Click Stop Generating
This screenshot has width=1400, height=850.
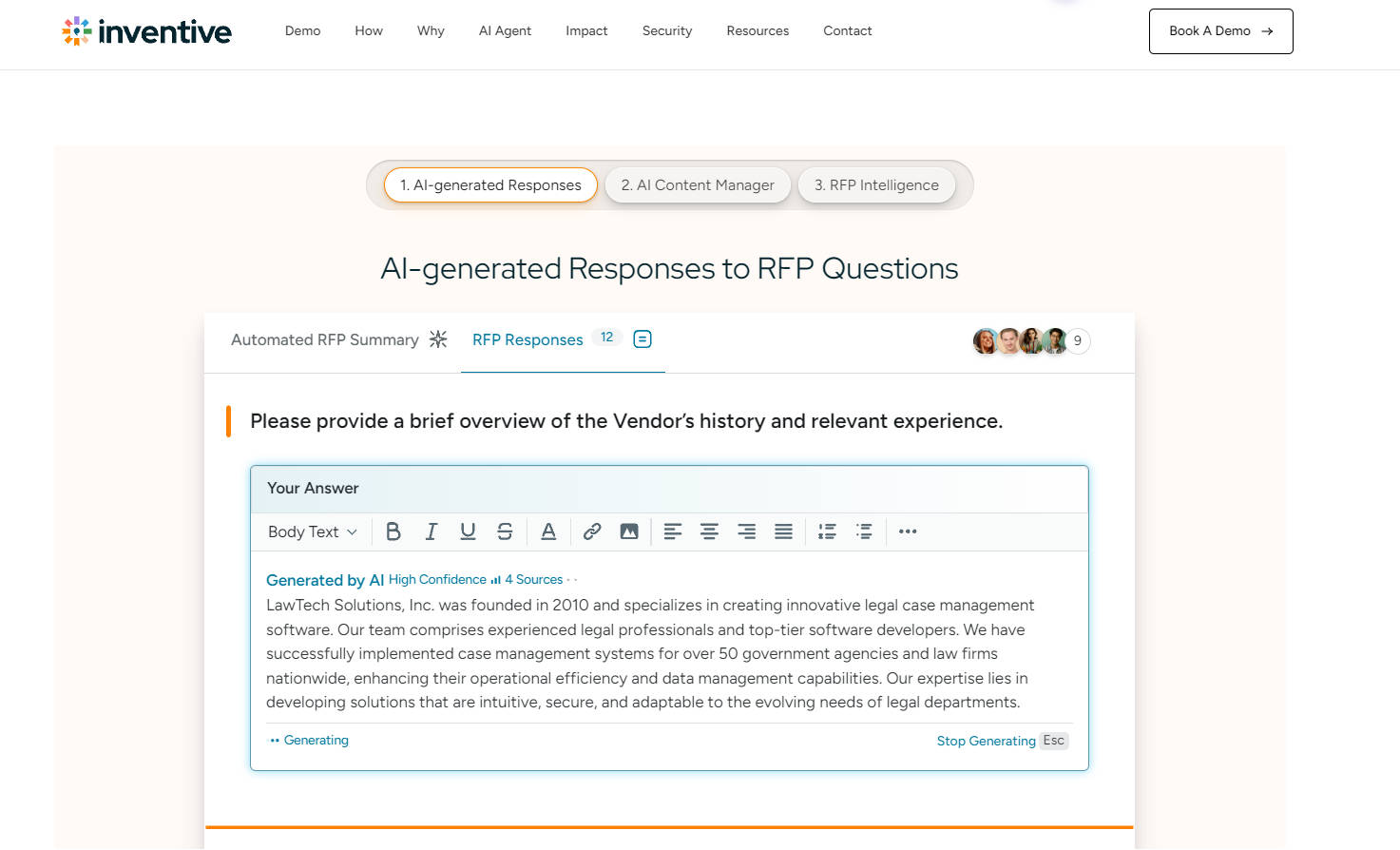(x=986, y=741)
